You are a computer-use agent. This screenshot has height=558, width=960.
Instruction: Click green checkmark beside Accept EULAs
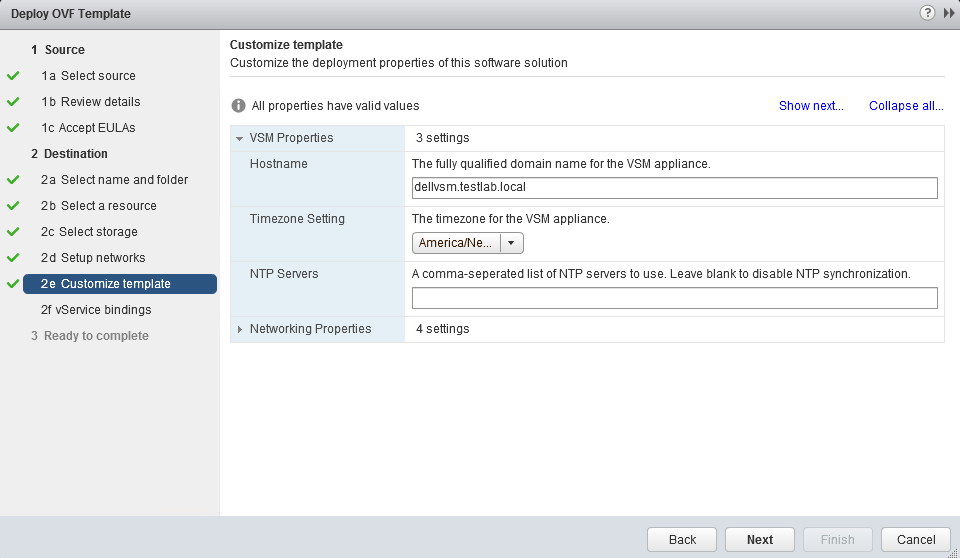[x=13, y=128]
